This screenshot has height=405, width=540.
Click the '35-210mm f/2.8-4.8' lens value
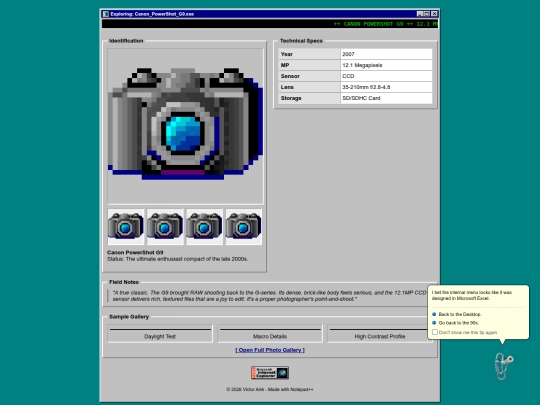tap(386, 87)
